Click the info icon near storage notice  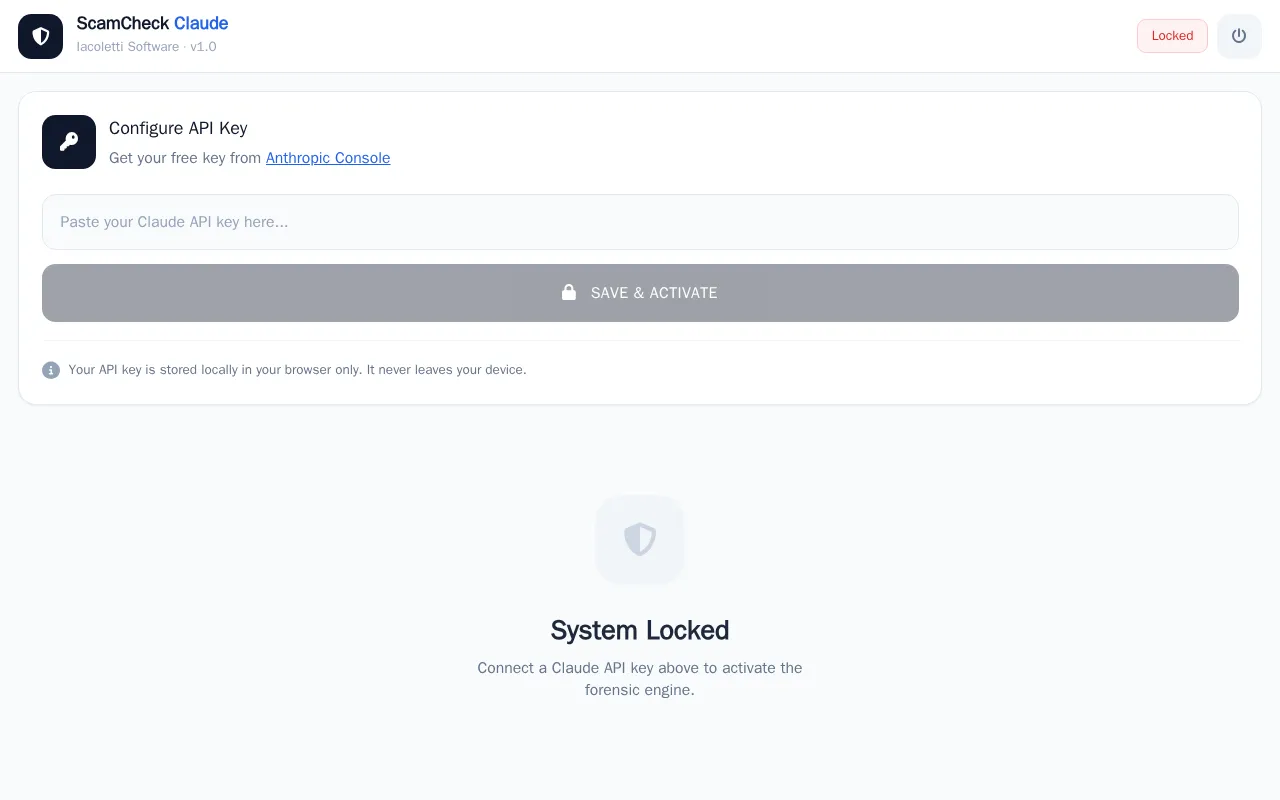(x=51, y=370)
